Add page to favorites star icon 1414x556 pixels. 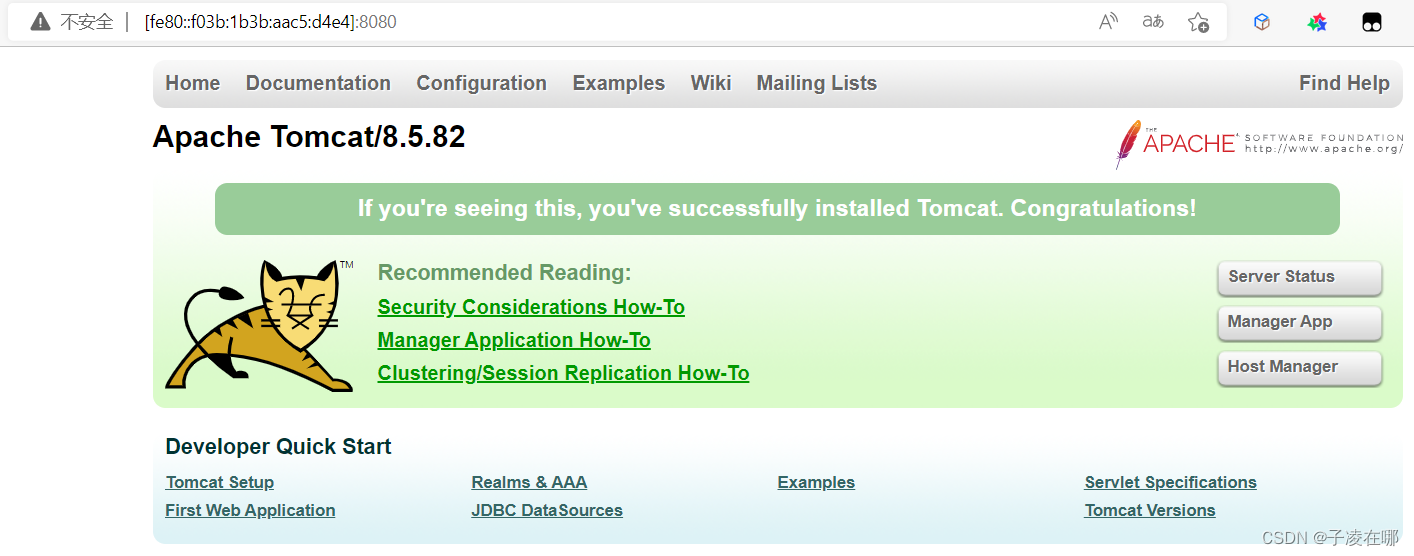(x=1198, y=22)
